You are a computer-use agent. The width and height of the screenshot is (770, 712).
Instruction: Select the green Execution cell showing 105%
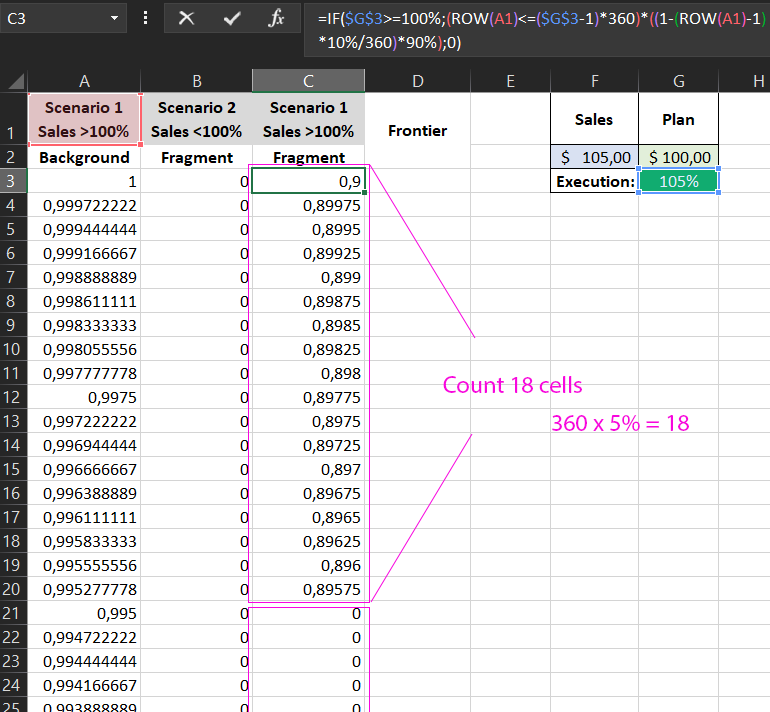click(678, 181)
